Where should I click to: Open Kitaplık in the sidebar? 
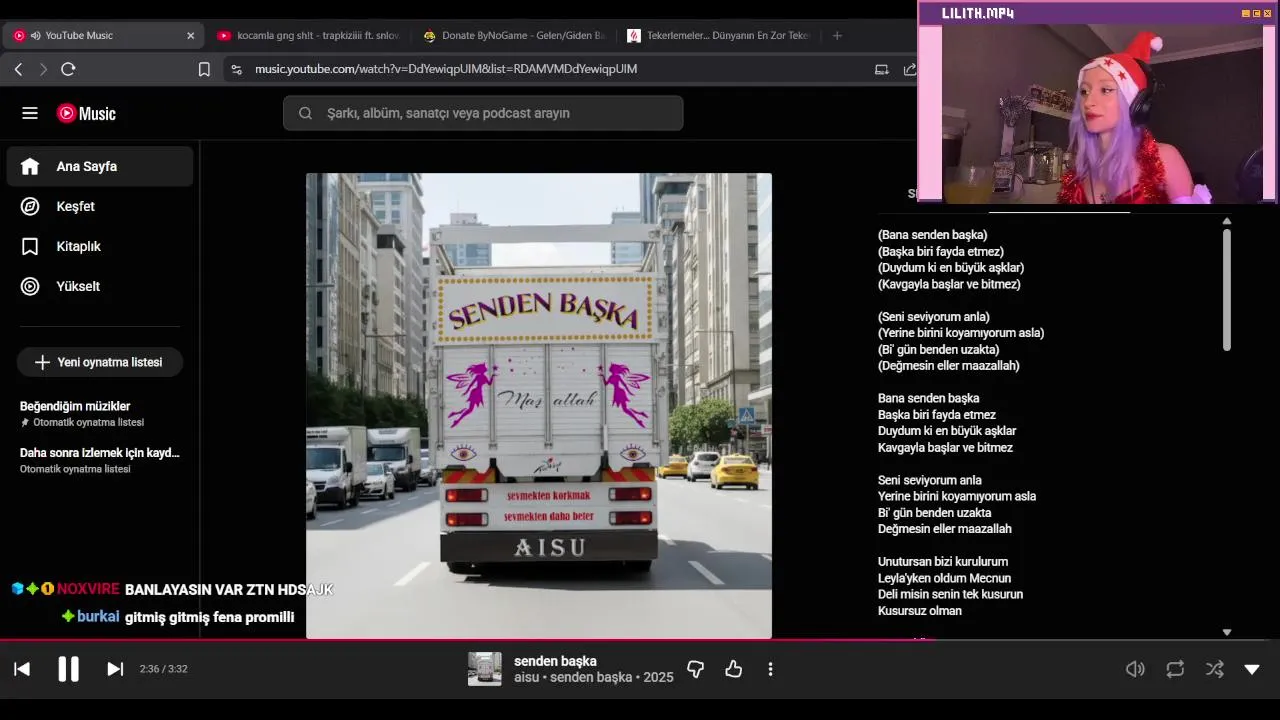[x=100, y=246]
